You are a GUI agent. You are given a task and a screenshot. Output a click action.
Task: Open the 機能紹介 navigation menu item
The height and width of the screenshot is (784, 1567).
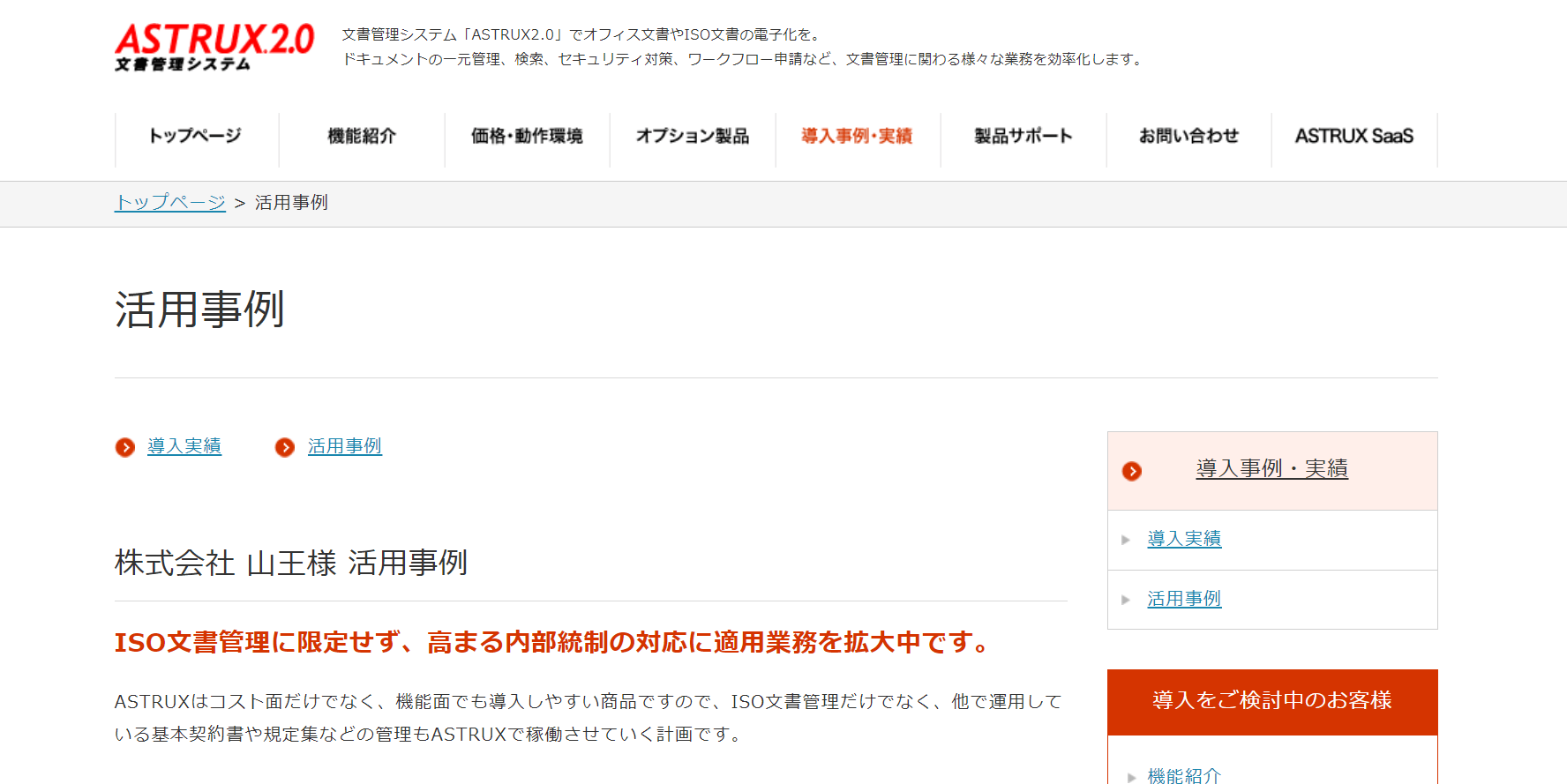362,137
